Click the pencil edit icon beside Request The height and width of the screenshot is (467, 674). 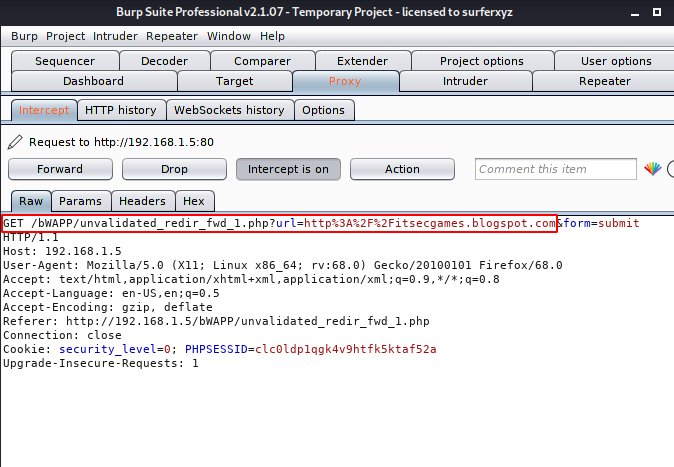(x=15, y=142)
